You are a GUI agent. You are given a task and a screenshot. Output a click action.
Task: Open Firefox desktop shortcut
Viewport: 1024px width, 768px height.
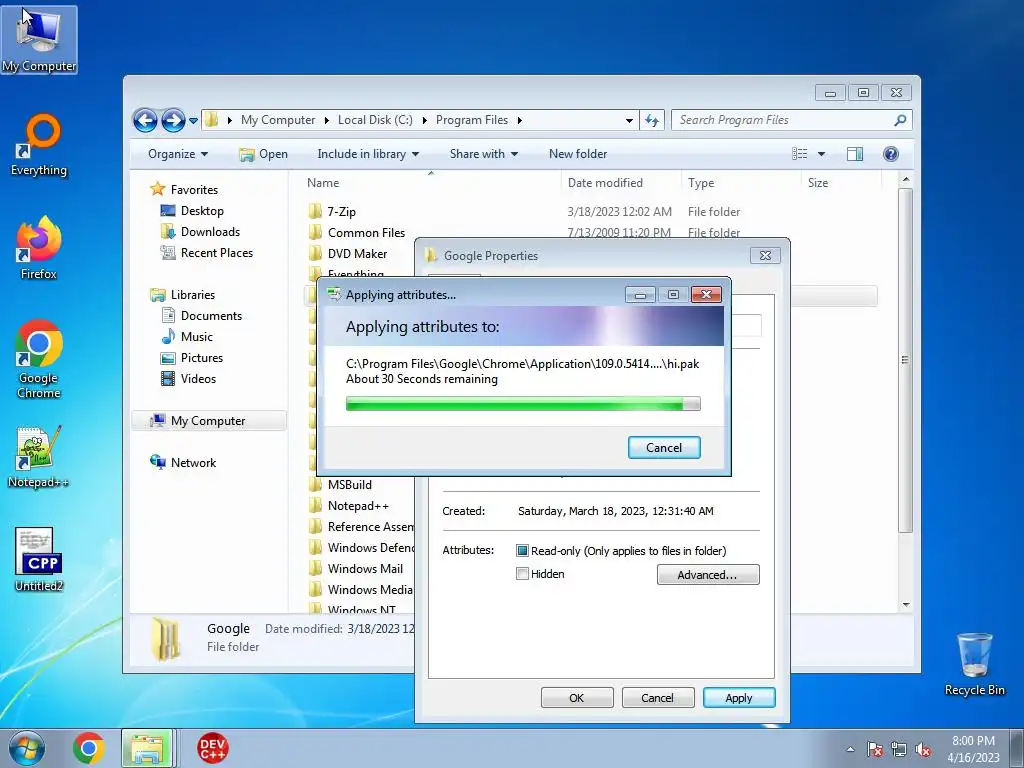tap(39, 248)
